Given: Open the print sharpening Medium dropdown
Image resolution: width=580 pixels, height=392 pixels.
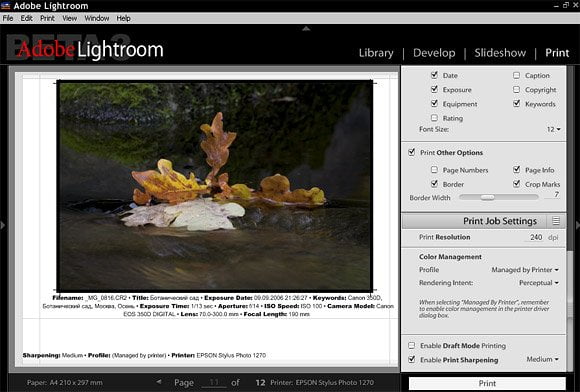Looking at the screenshot, I should (542, 359).
